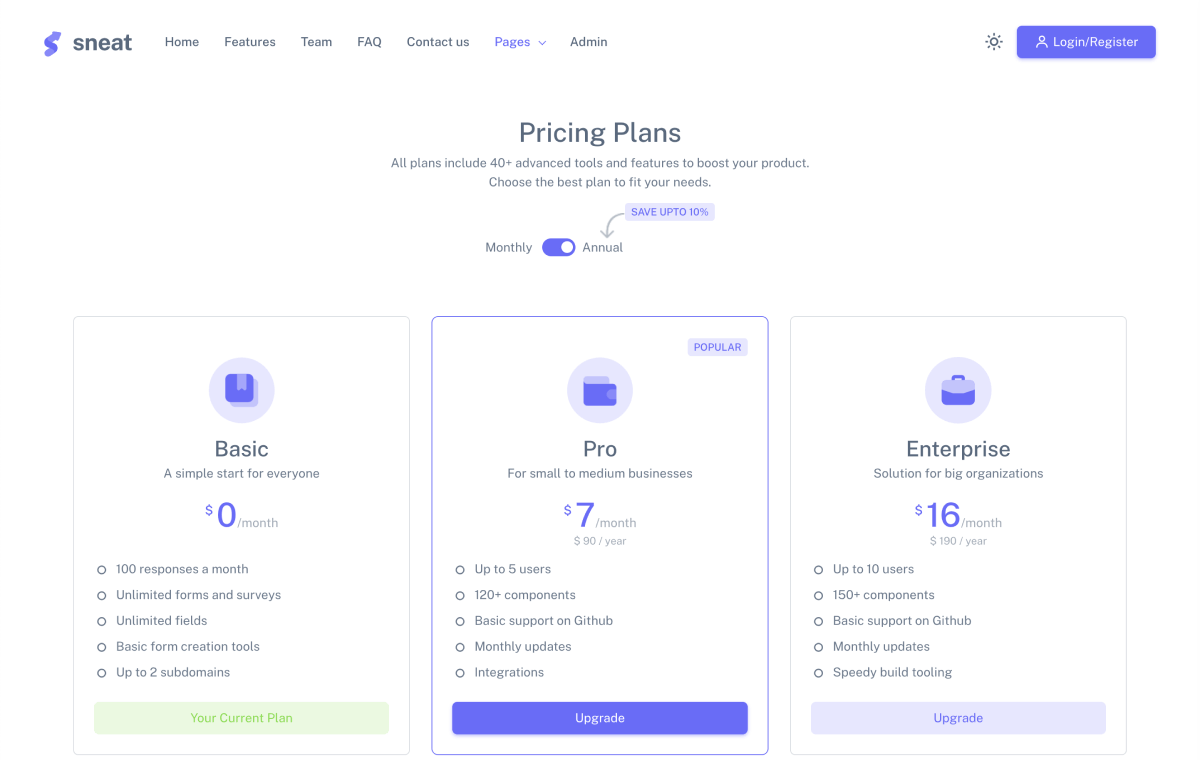1200x760 pixels.
Task: Toggle light mode with the sun icon
Action: [x=993, y=41]
